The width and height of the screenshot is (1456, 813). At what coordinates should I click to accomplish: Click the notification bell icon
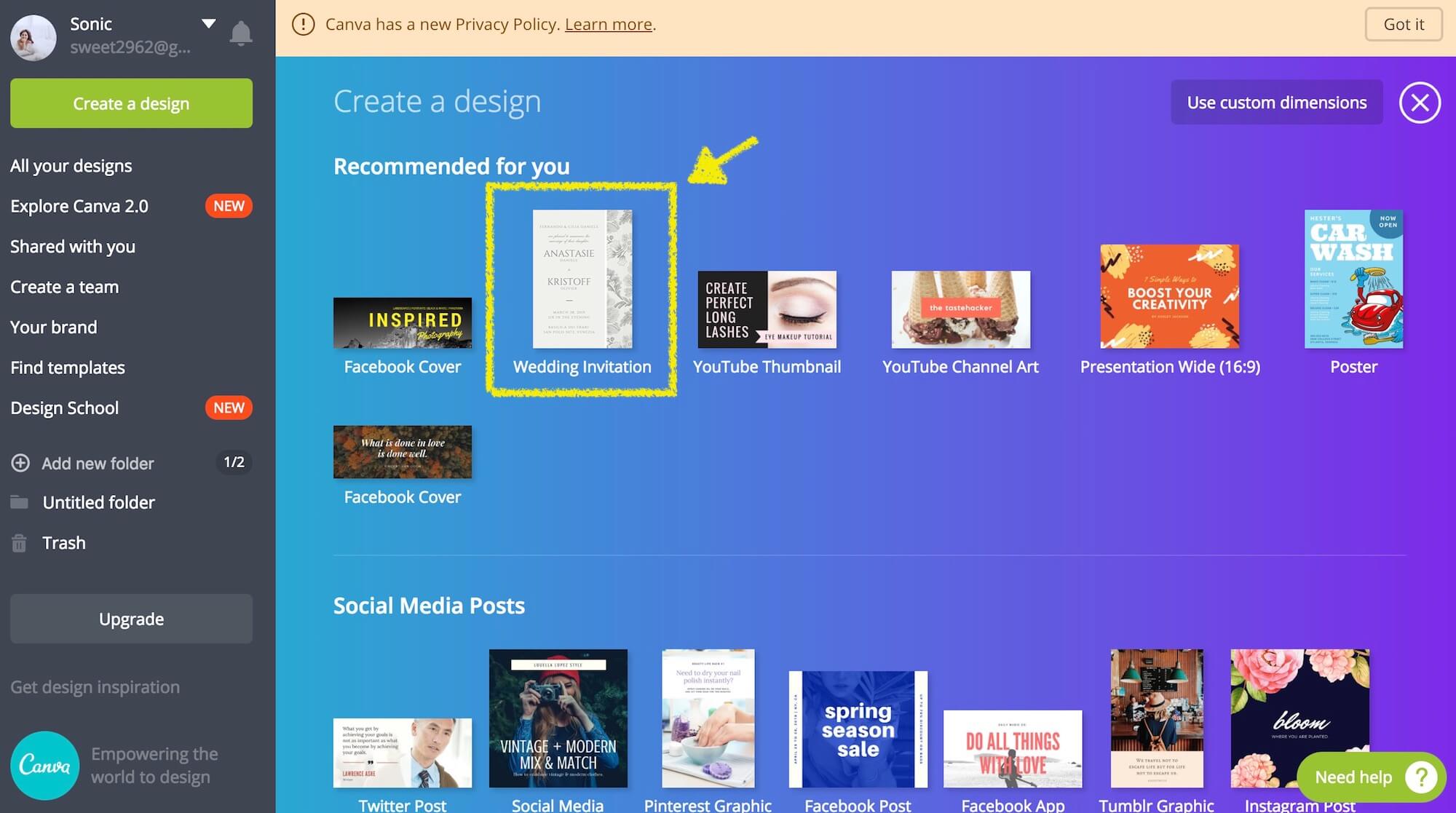pyautogui.click(x=241, y=33)
